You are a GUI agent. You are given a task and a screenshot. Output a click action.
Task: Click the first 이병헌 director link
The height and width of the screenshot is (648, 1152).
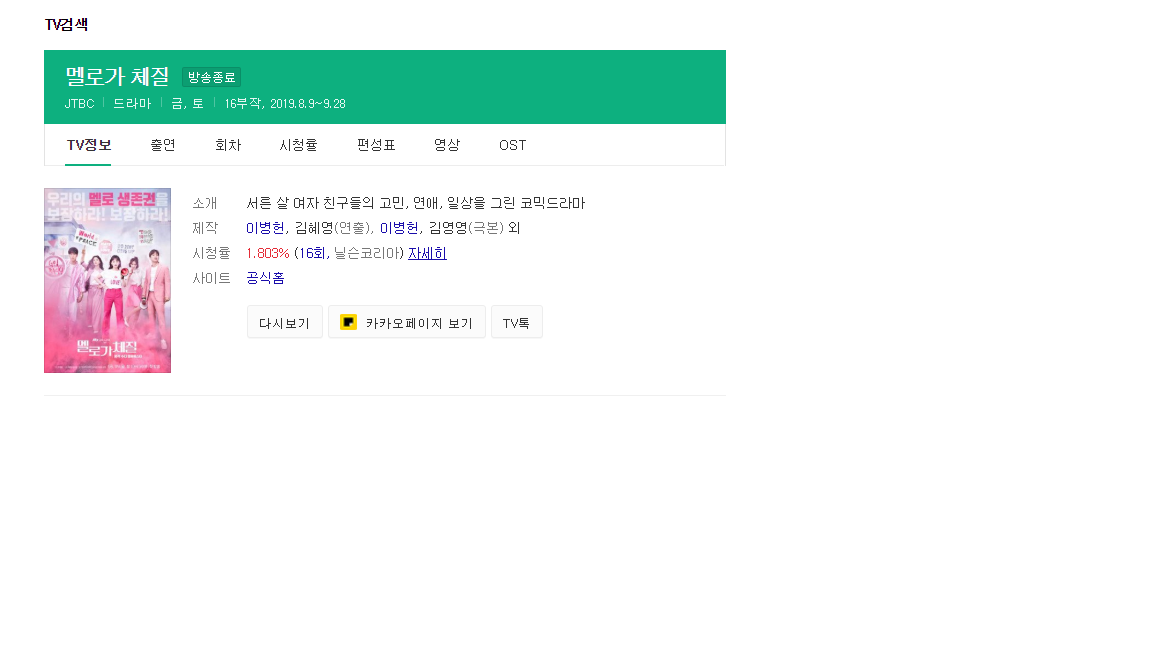coord(265,228)
